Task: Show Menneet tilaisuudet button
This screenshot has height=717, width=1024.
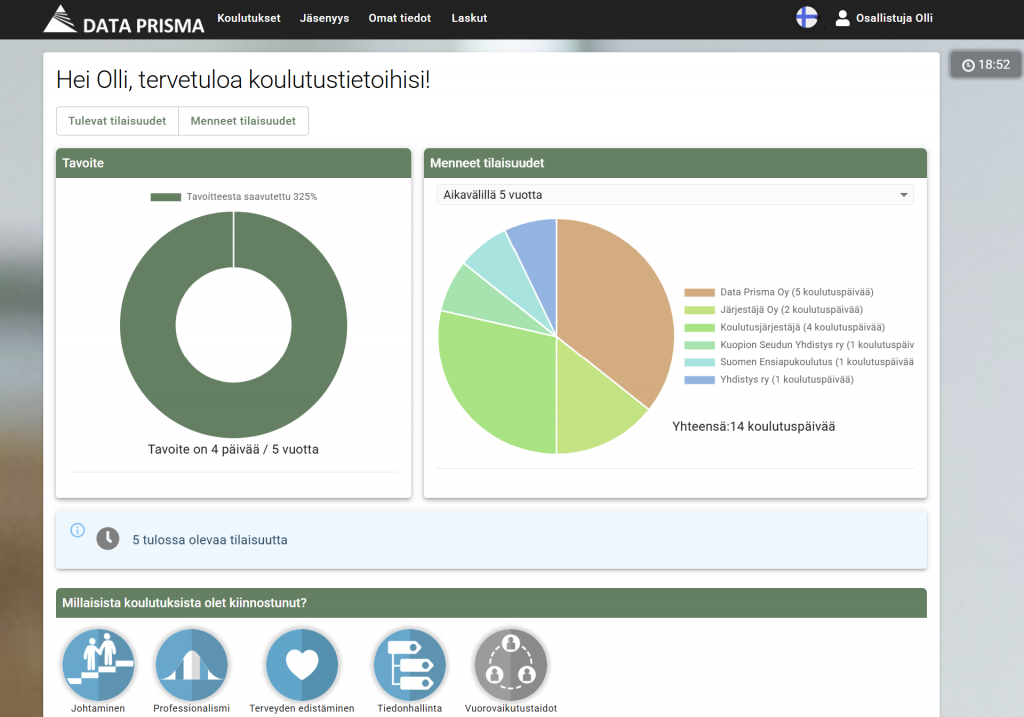Action: click(244, 121)
